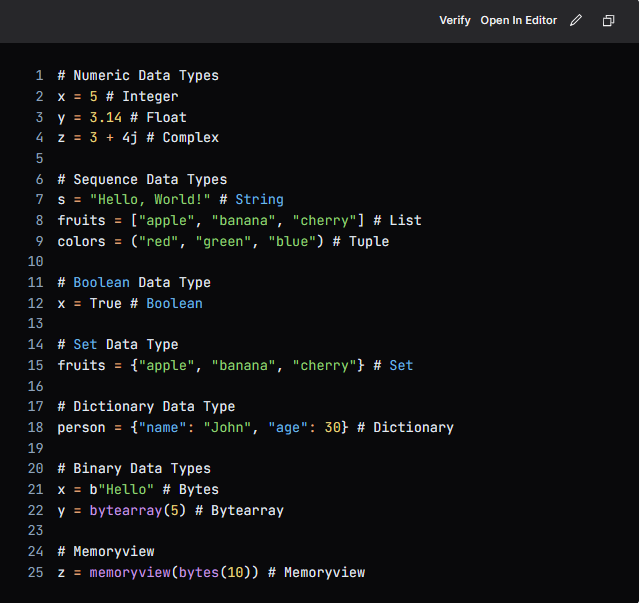Click the '# Dictionary Data Type' comment
Viewport: 640px width, 603px height.
pos(146,407)
